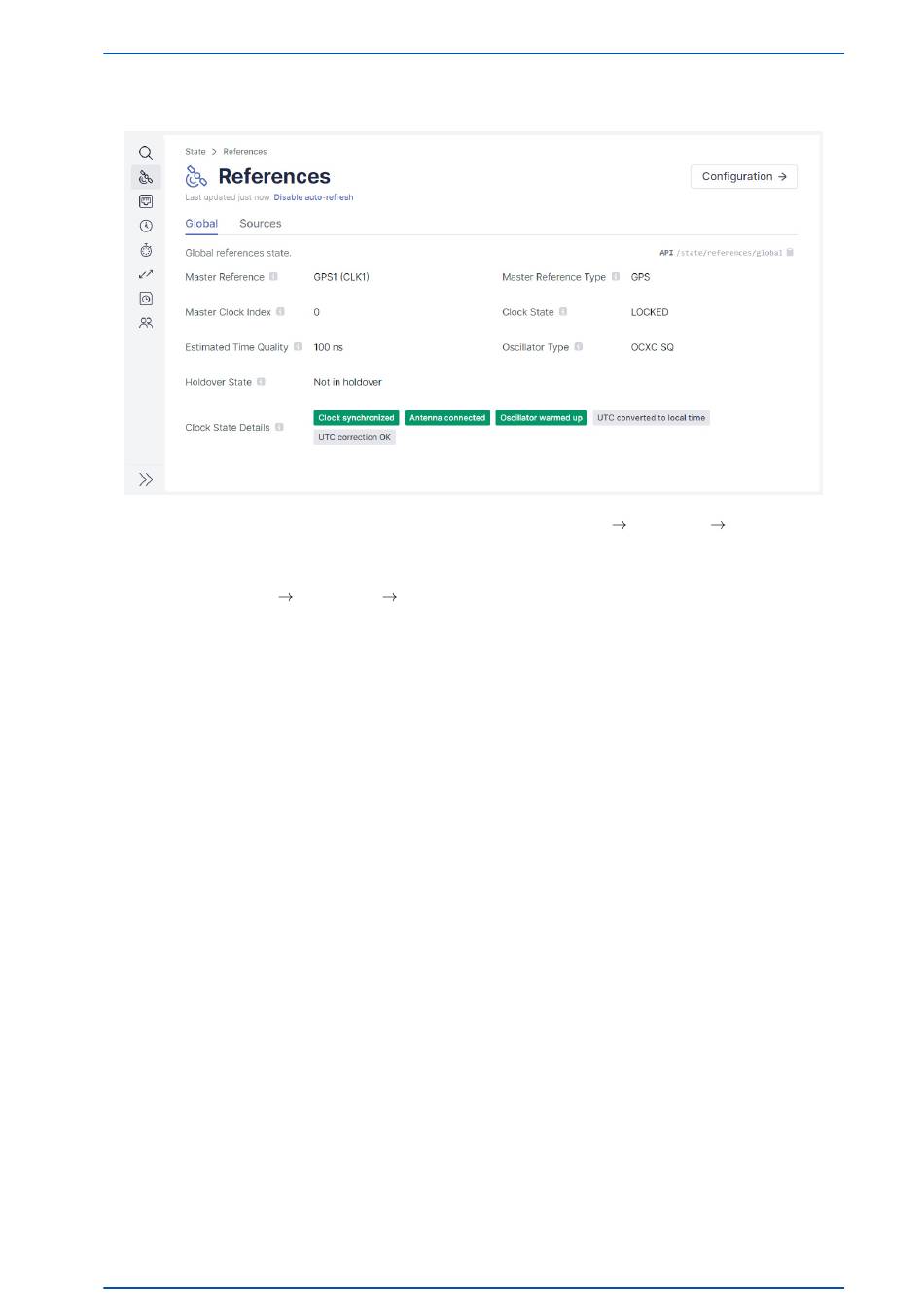This screenshot has width=924, height=1316.
Task: Select the satellite References sidebar icon
Action: pos(146,177)
